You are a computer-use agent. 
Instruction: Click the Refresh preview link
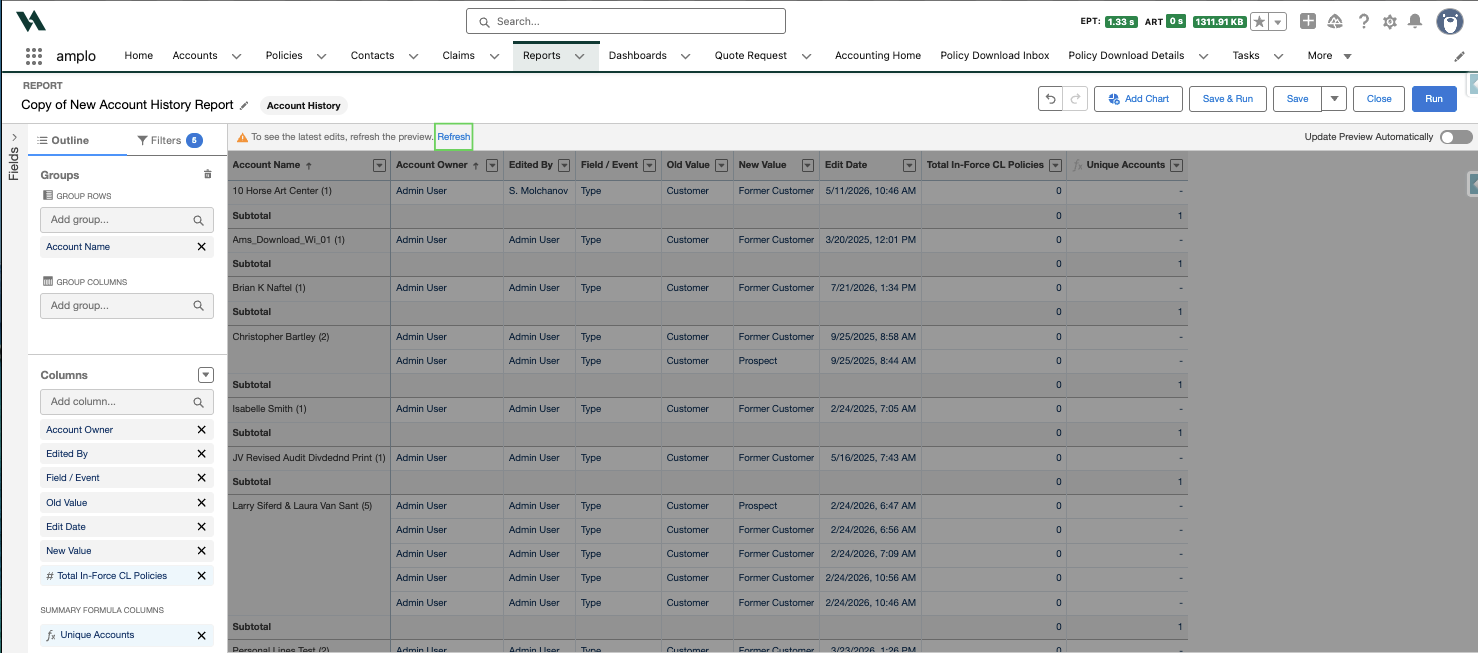click(453, 136)
